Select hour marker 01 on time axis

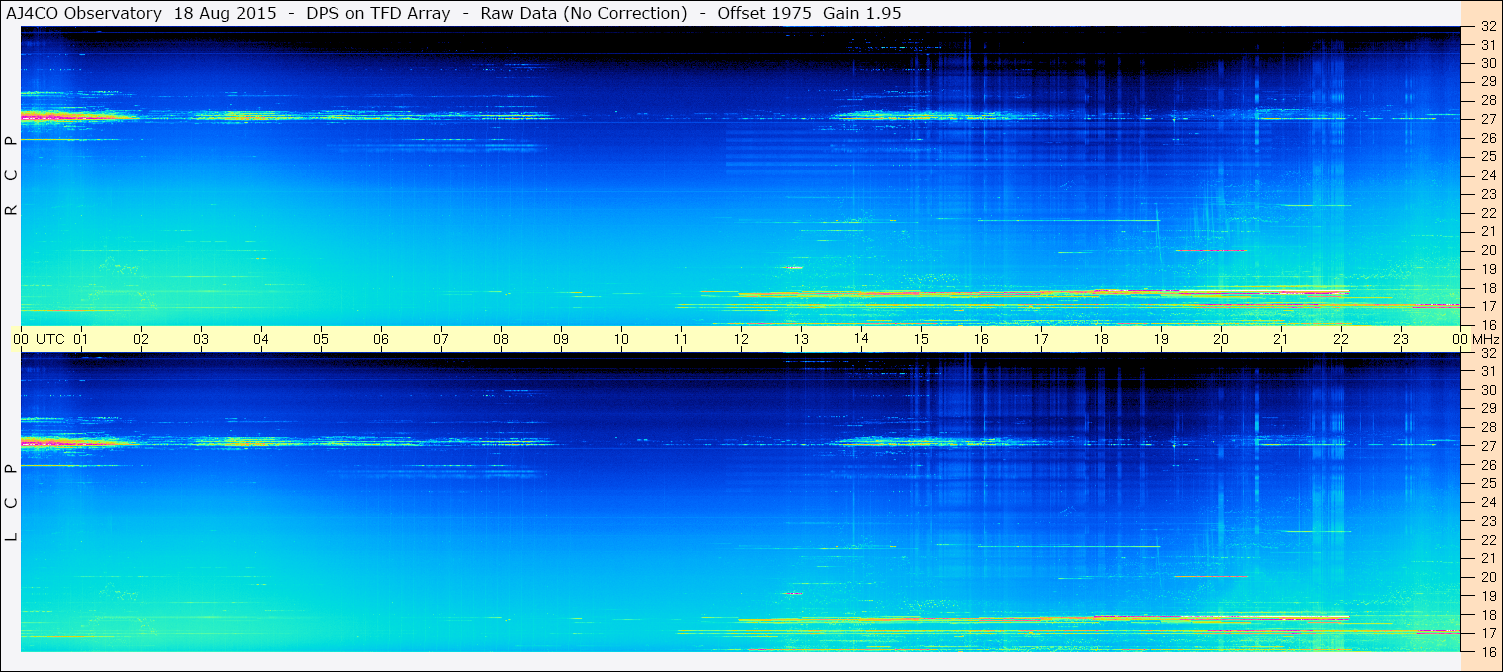[x=81, y=339]
